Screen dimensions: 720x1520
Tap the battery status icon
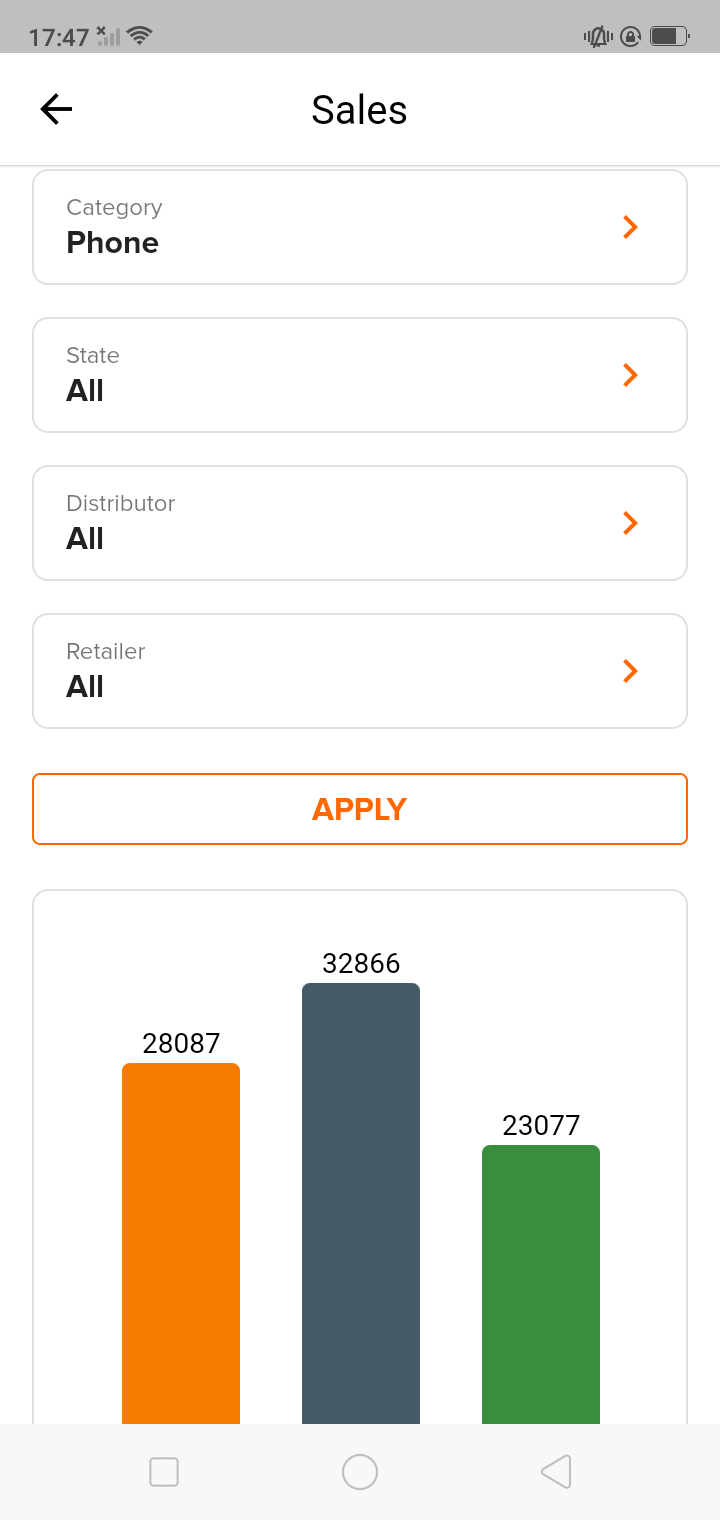(x=670, y=37)
